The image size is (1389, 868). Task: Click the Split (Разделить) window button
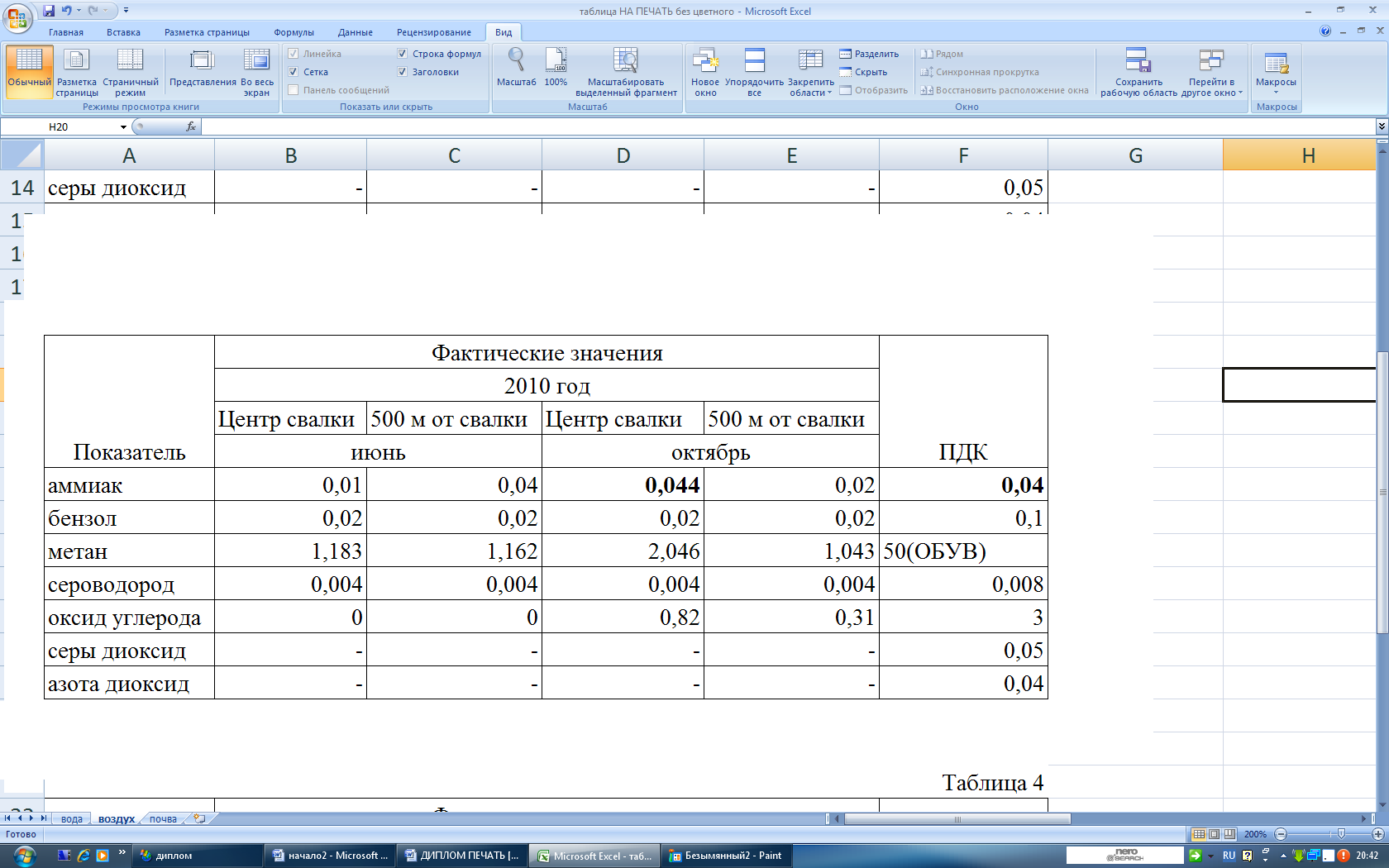(x=869, y=54)
